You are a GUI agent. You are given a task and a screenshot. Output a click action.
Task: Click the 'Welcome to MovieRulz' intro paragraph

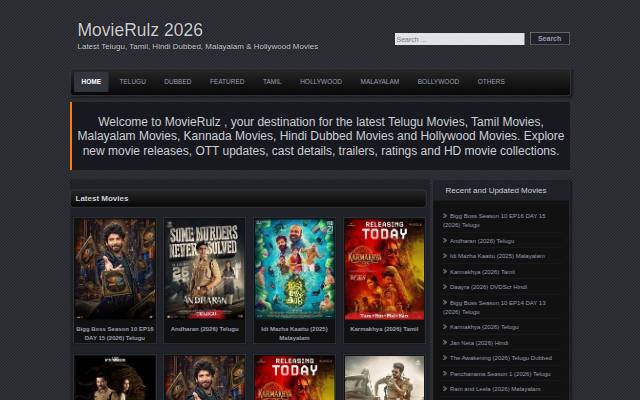(320, 136)
